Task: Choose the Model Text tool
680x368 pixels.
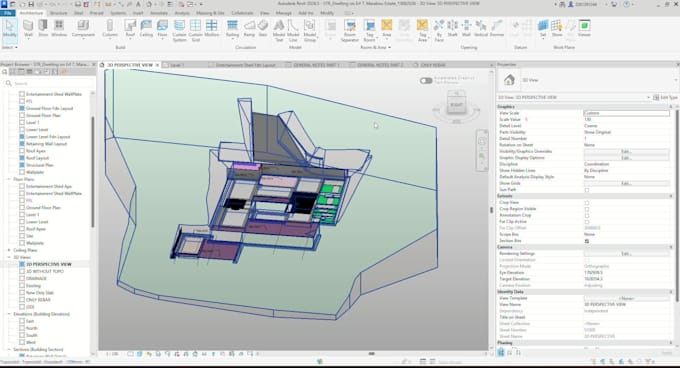Action: [x=279, y=30]
